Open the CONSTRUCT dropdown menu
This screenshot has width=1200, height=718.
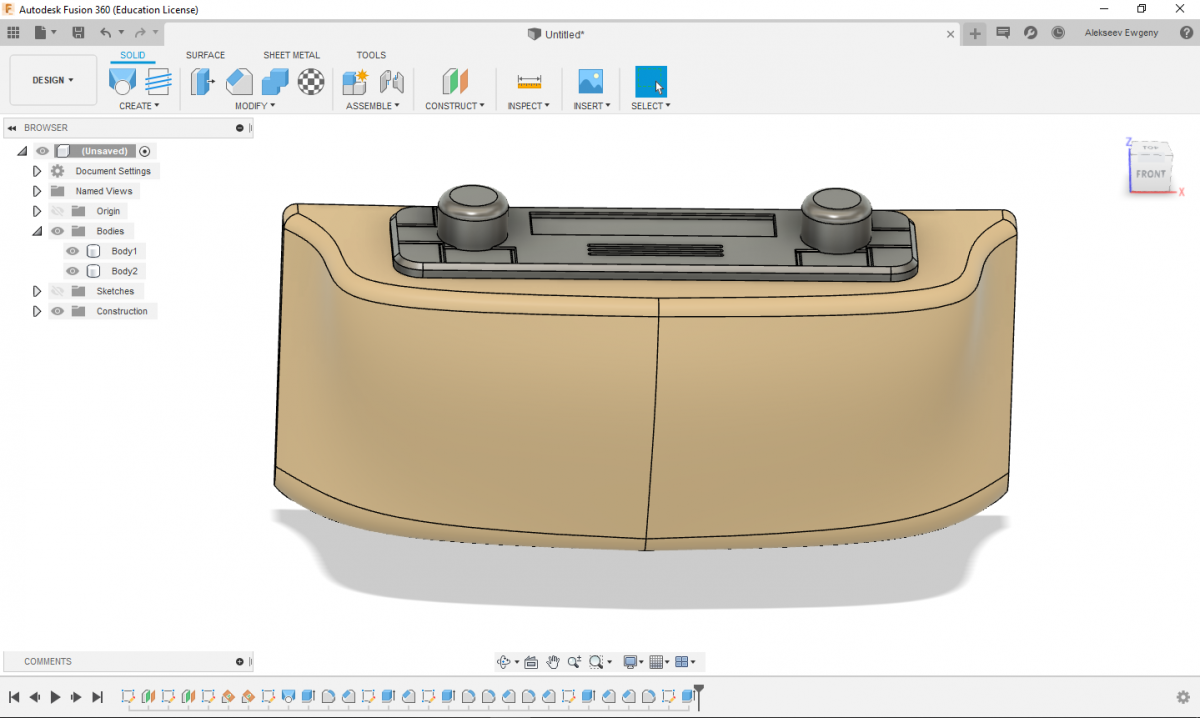pyautogui.click(x=454, y=106)
